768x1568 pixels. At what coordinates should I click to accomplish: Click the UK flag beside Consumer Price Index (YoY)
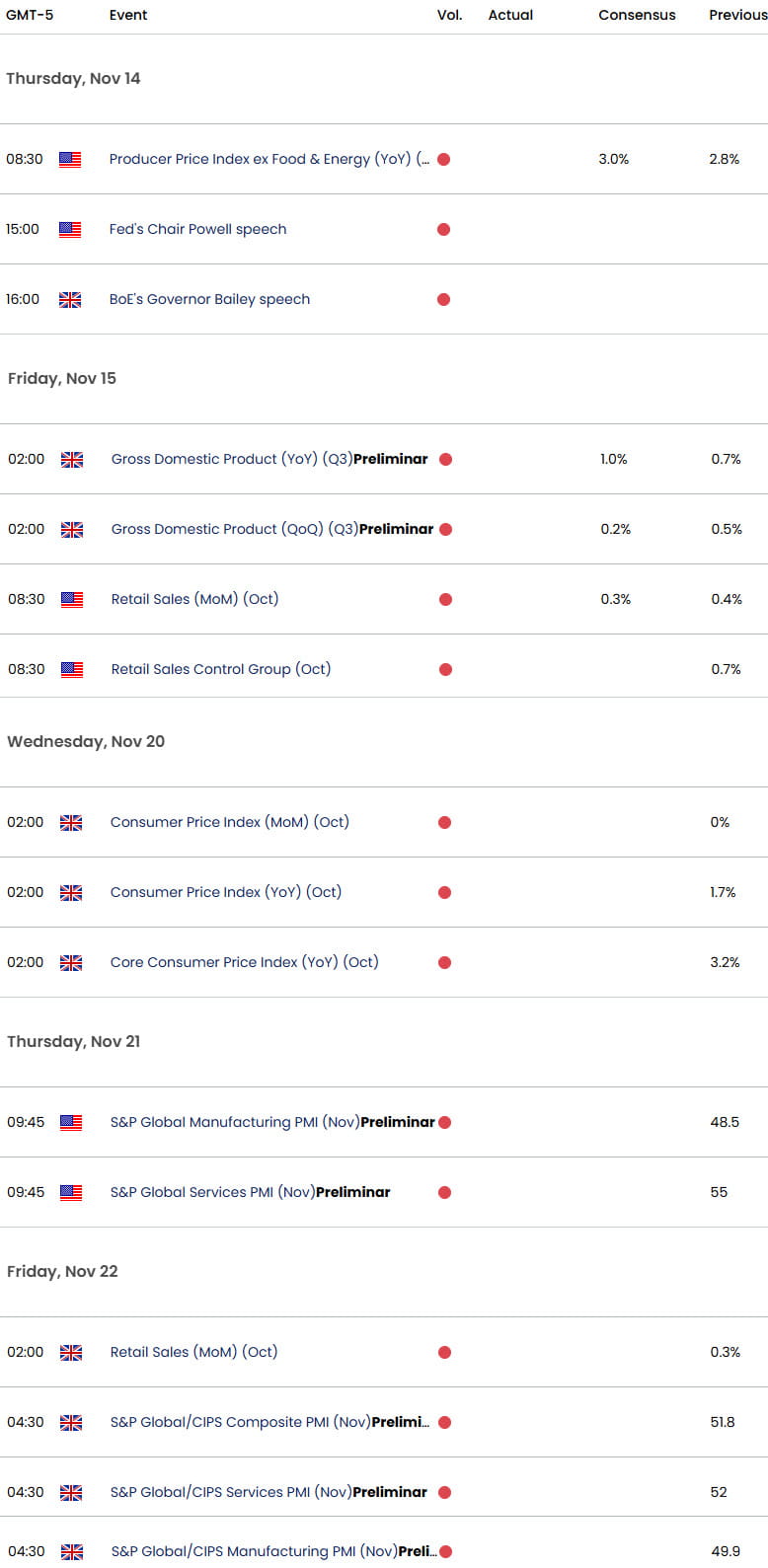pyautogui.click(x=70, y=892)
